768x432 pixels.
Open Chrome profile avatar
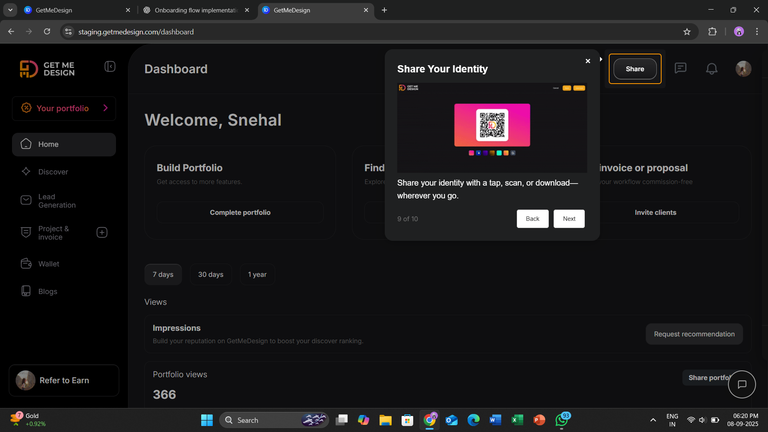click(x=739, y=31)
